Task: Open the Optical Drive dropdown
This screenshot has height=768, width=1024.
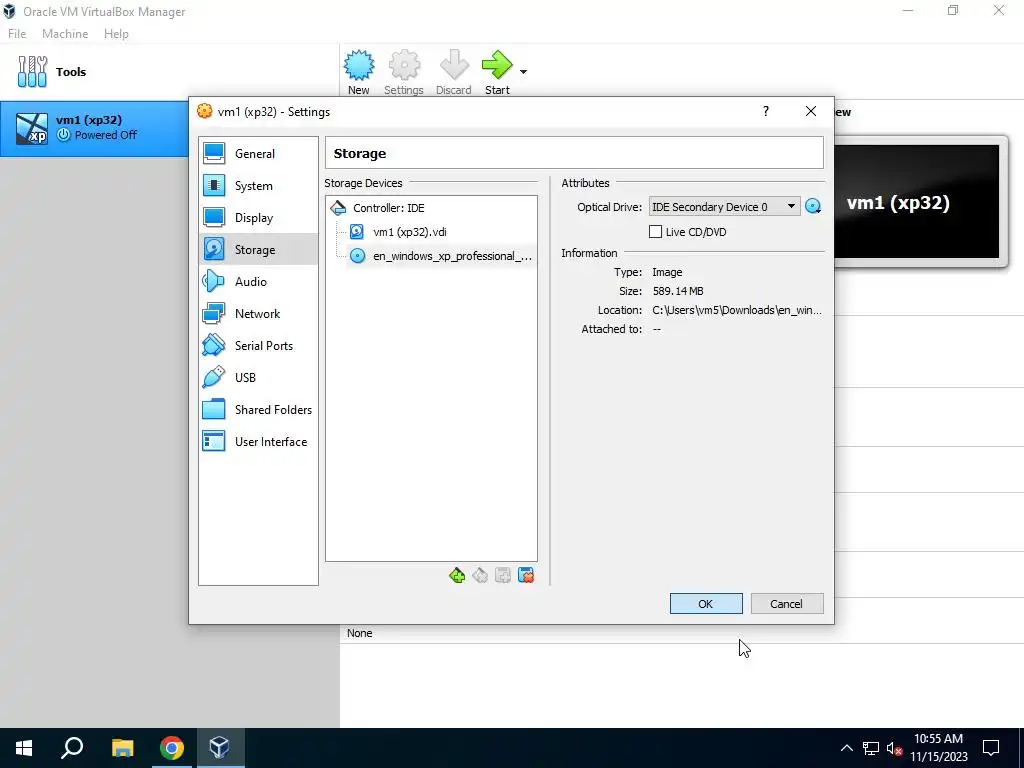Action: point(724,206)
